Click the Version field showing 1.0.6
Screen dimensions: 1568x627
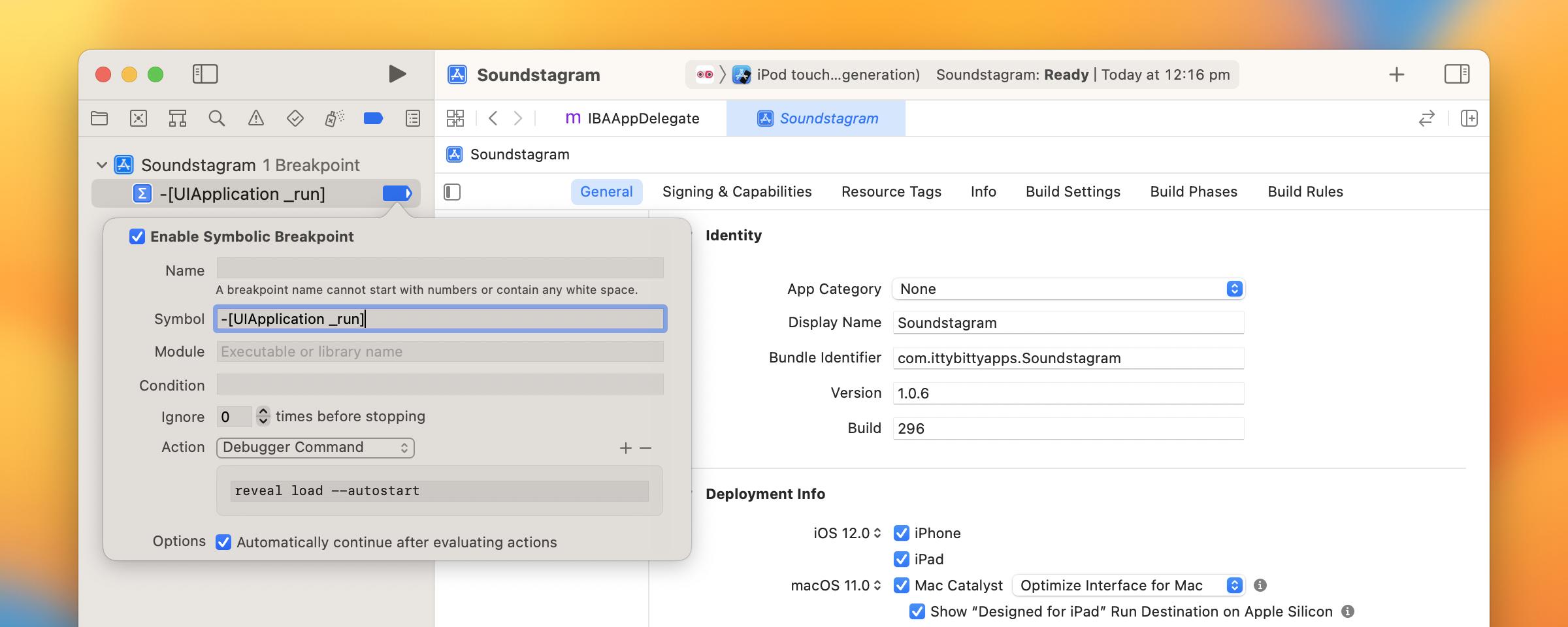[1068, 393]
